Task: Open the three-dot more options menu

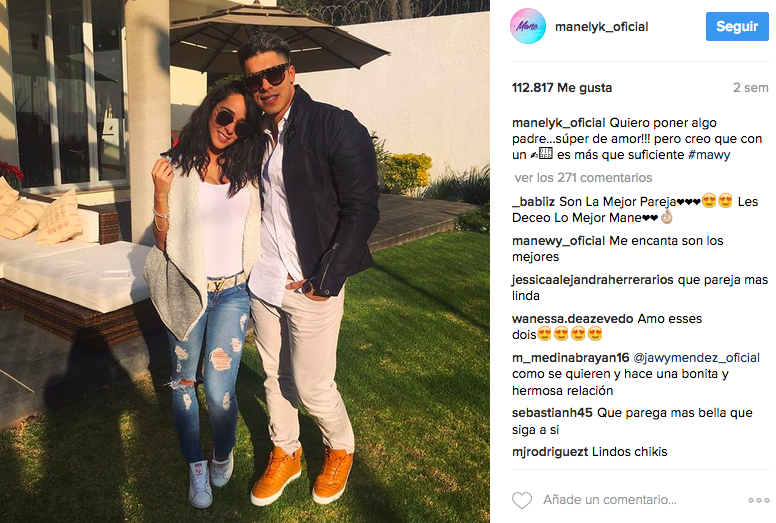Action: [758, 500]
